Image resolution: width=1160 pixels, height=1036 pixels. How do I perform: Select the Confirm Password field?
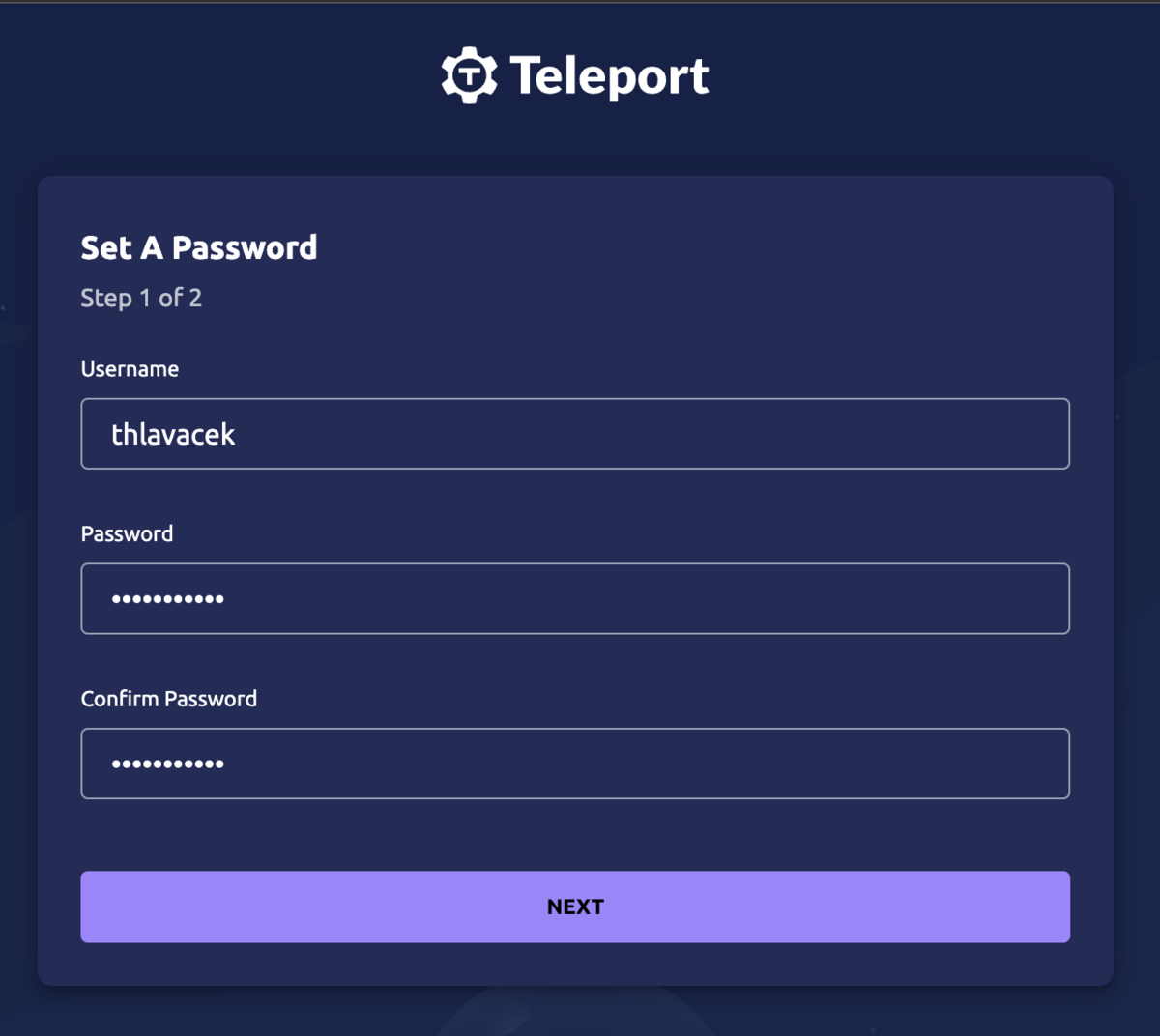(x=575, y=763)
